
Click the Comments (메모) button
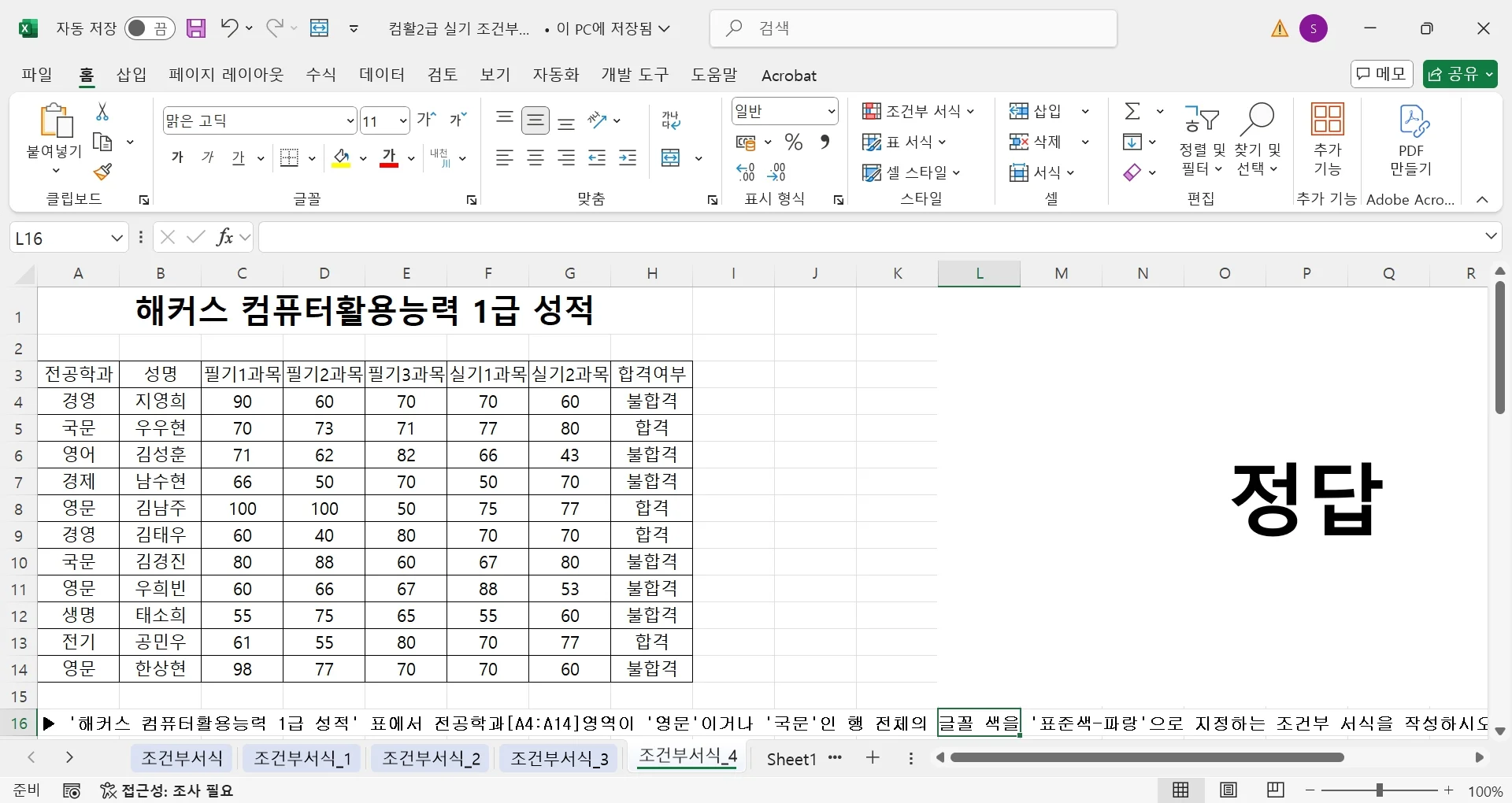1382,74
